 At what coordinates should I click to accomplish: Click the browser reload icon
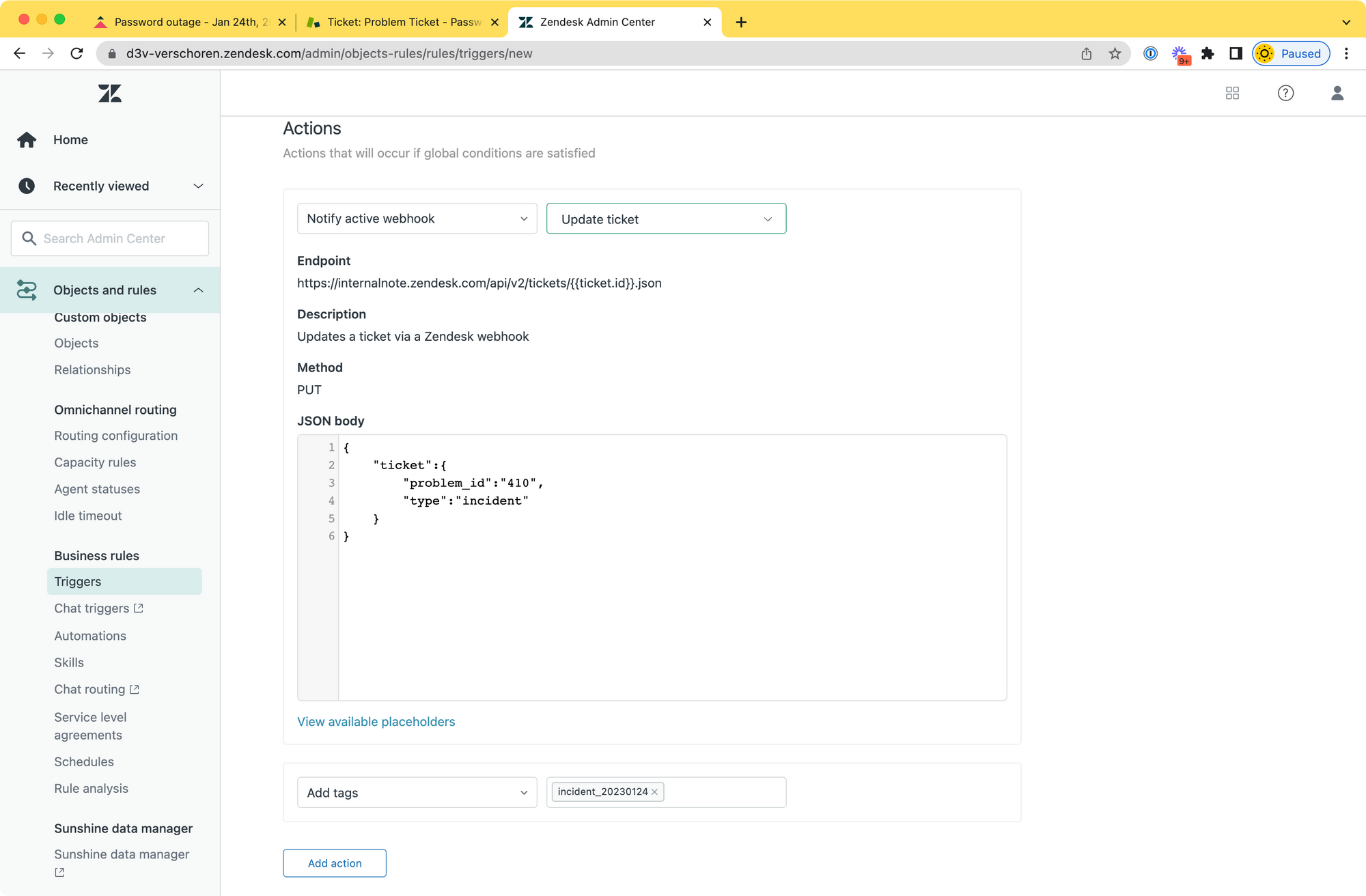(76, 53)
